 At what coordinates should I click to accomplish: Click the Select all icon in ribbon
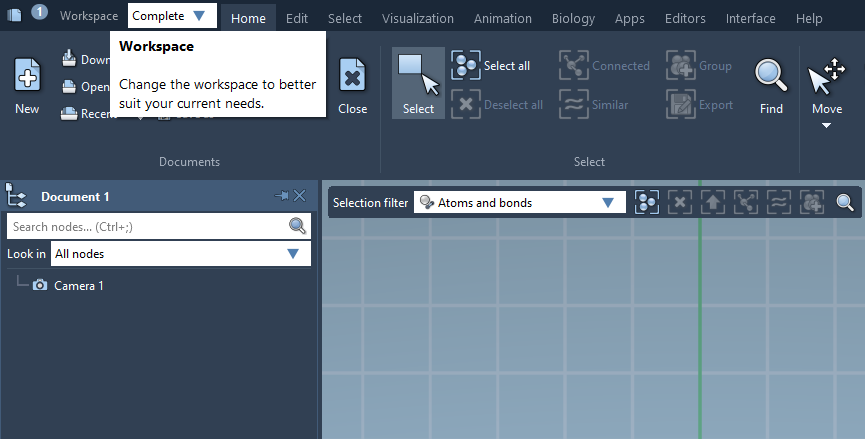click(x=466, y=66)
